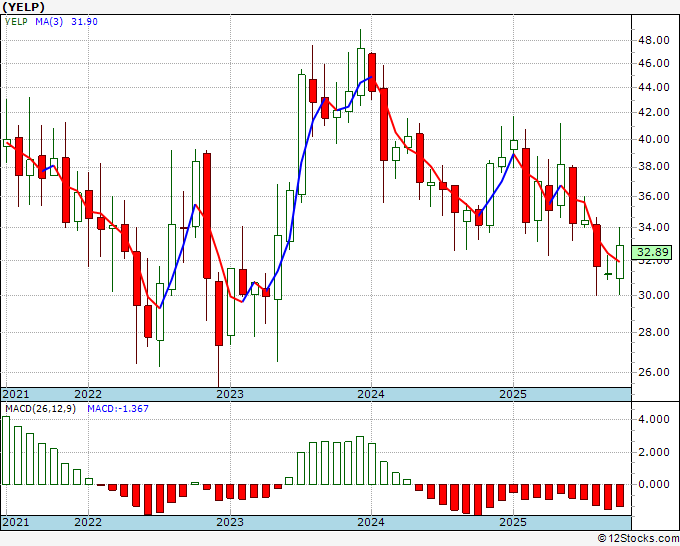Click the first MACD histogram bar of 2021
This screenshot has width=680, height=546.
point(6,450)
